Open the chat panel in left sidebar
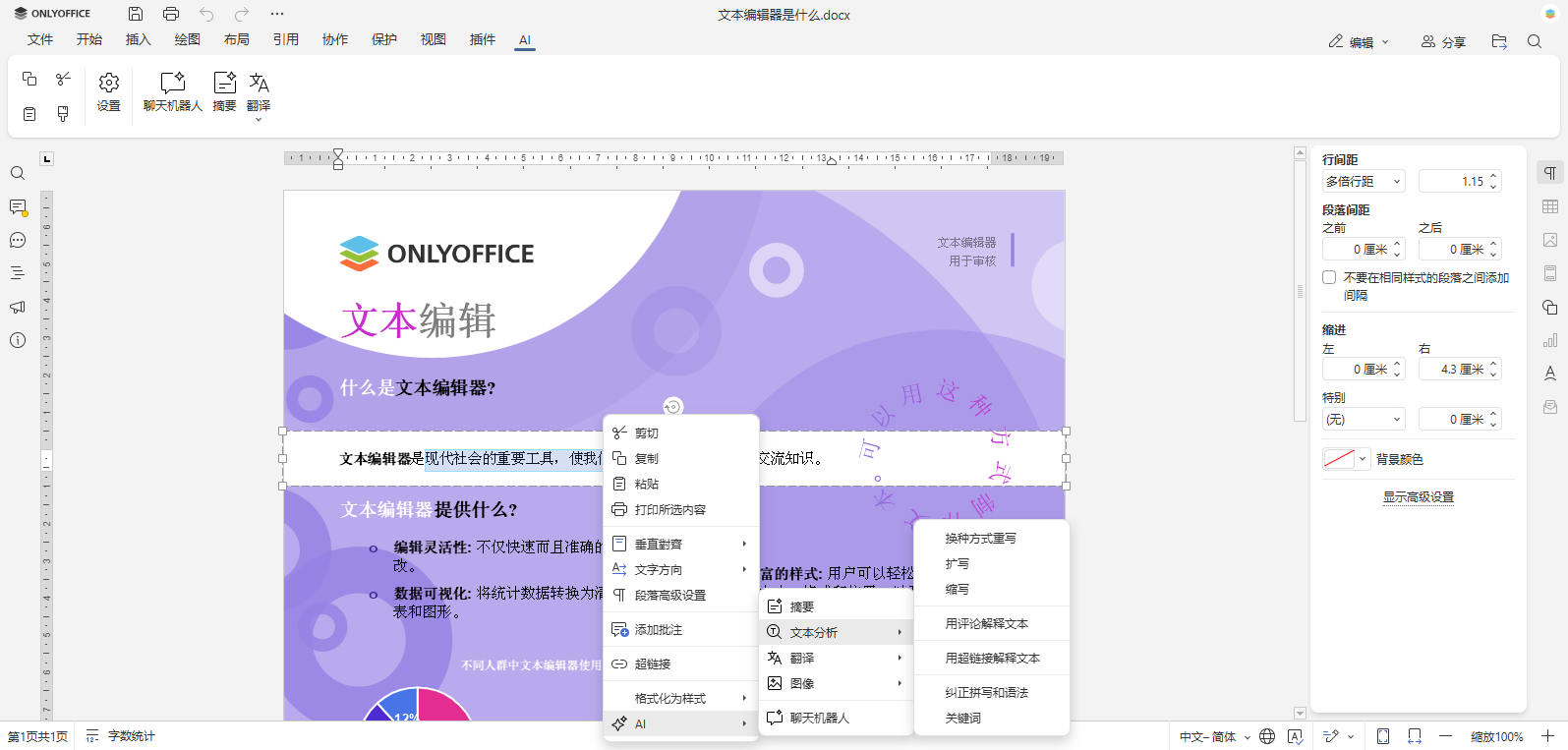This screenshot has width=1568, height=750. tap(18, 240)
